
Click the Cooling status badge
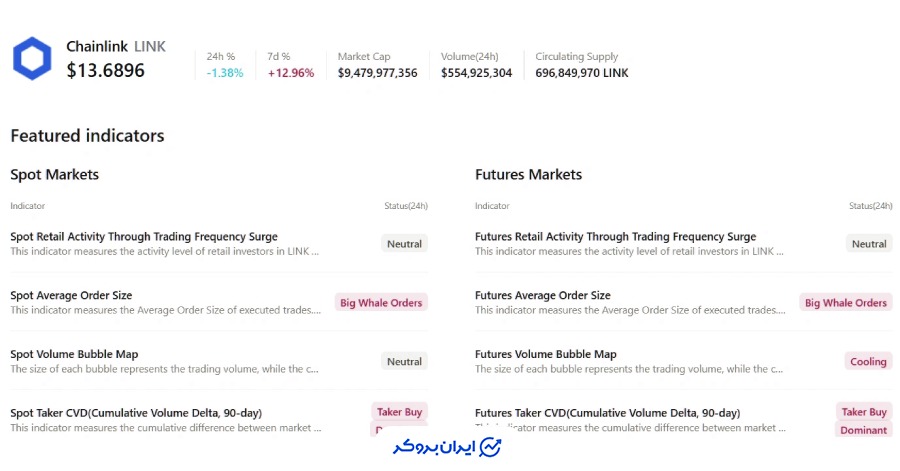868,362
